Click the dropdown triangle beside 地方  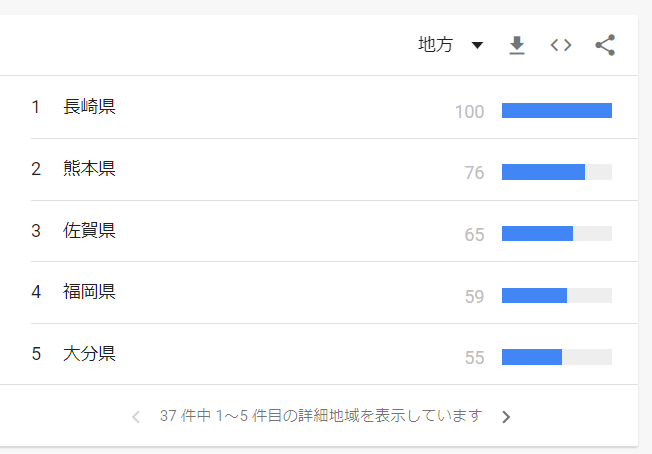477,45
